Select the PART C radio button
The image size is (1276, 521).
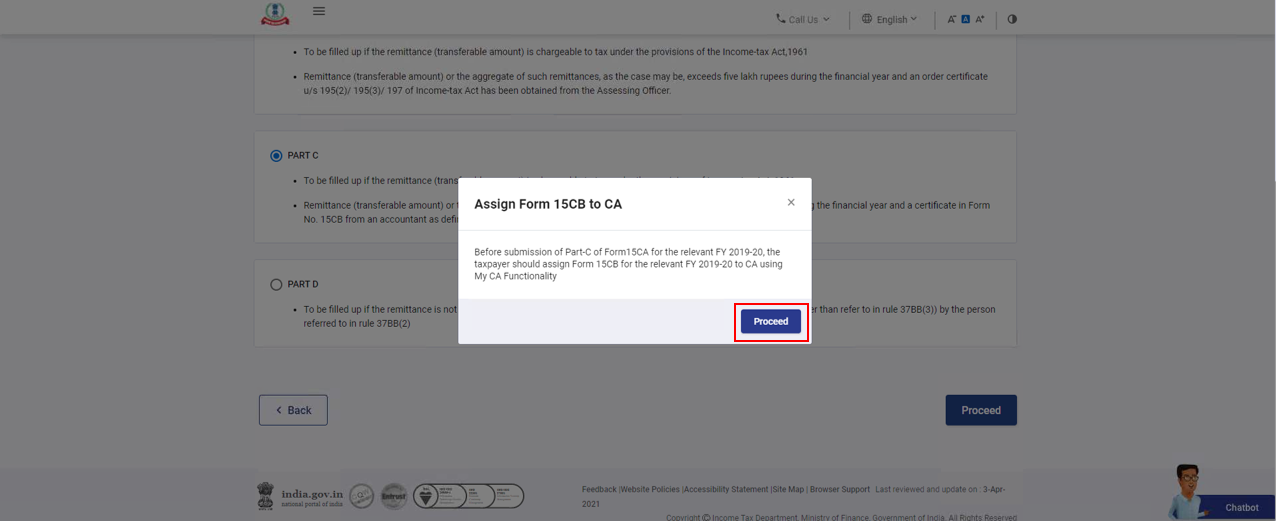click(x=276, y=156)
